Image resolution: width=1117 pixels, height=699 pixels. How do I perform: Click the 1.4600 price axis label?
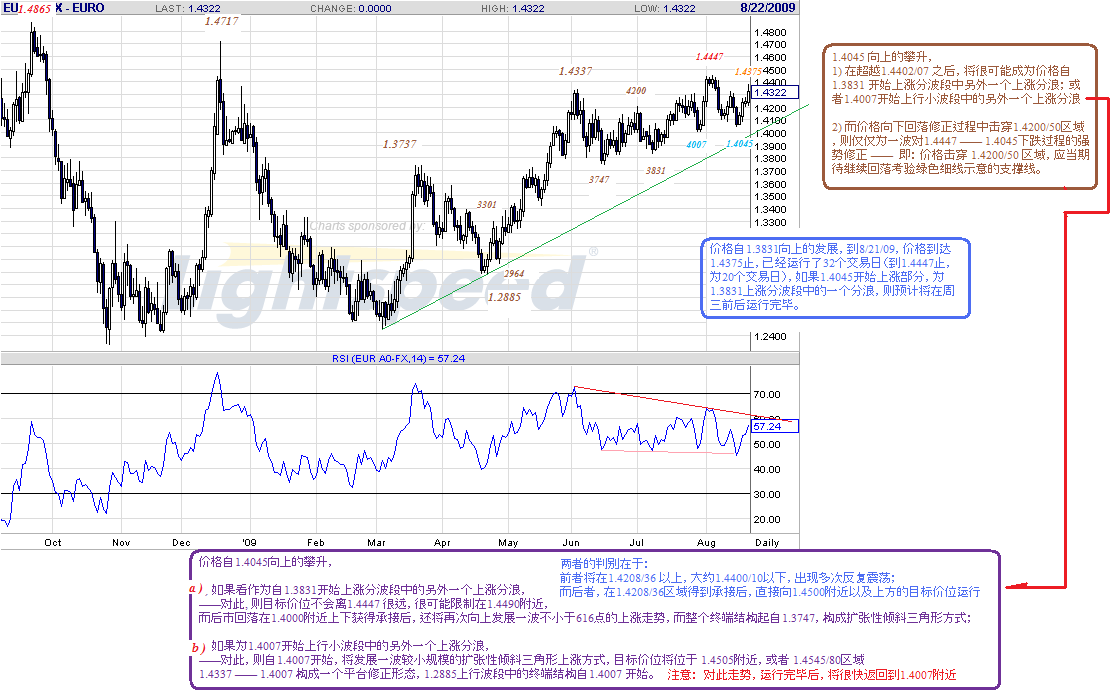click(770, 58)
